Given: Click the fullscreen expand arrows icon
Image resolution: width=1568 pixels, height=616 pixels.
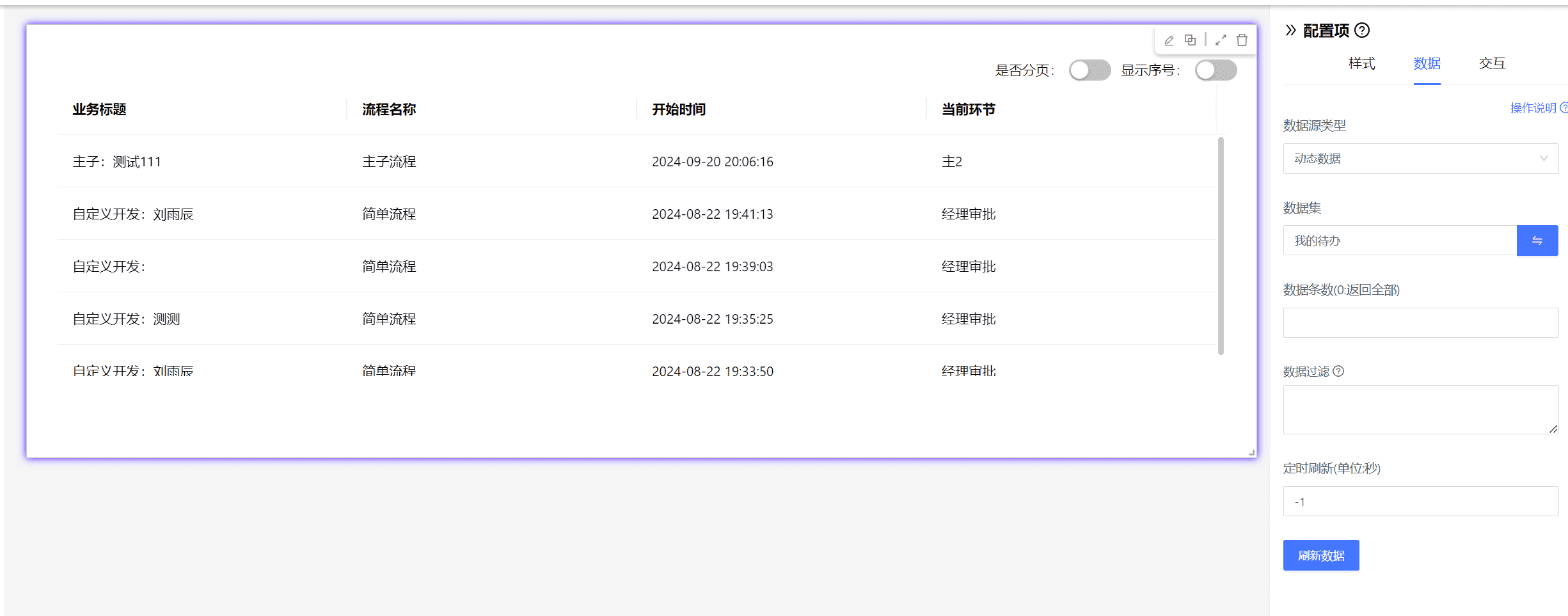Looking at the screenshot, I should coord(1221,40).
